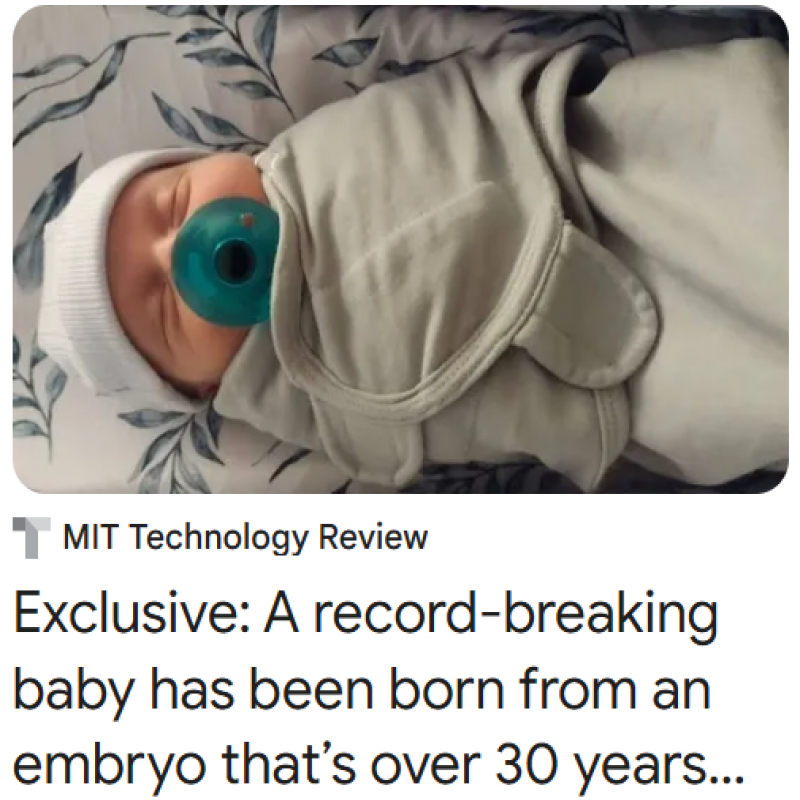
Task: Open the MIT Technology Review source name
Action: [x=245, y=538]
